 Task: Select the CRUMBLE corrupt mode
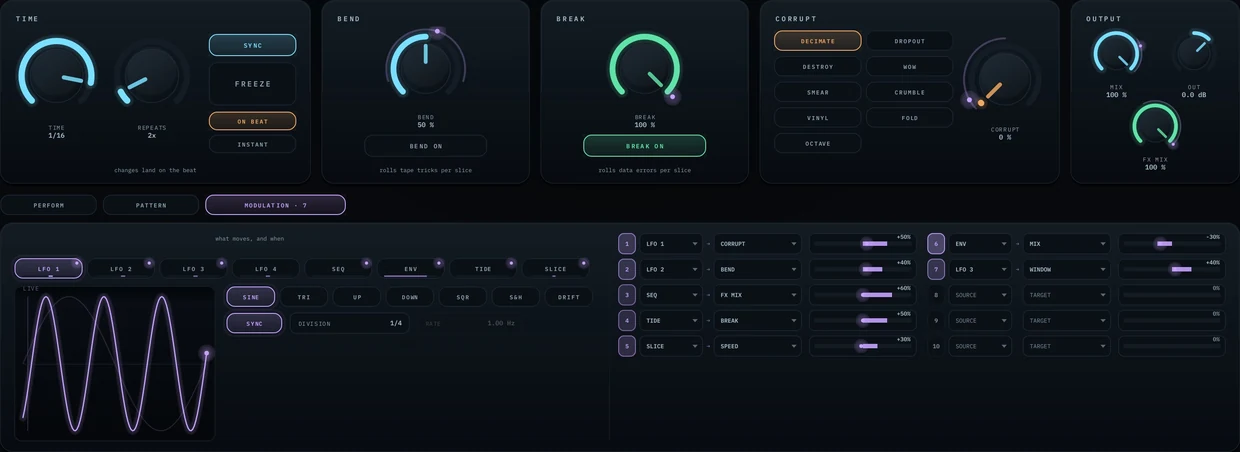[x=909, y=92]
